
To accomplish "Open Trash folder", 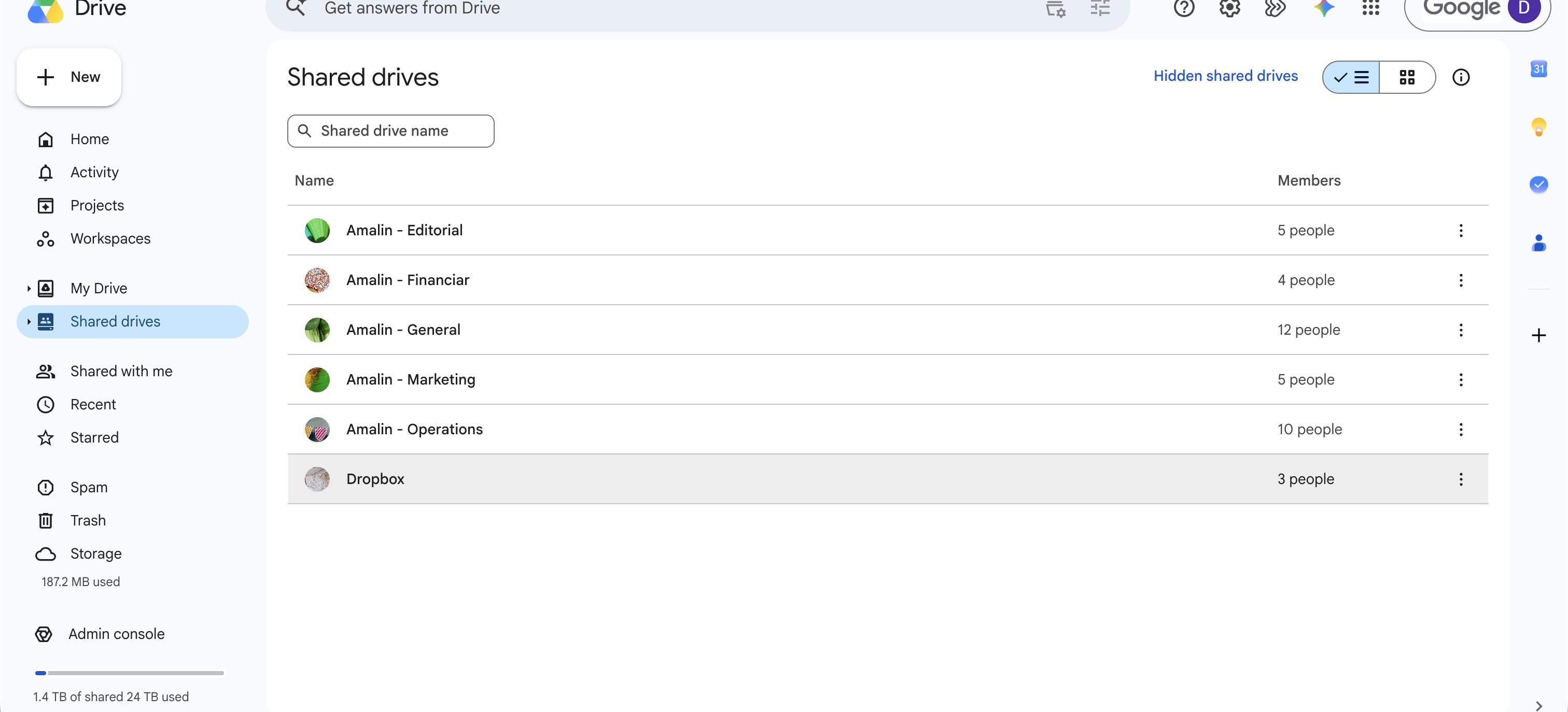I will pyautogui.click(x=133, y=521).
